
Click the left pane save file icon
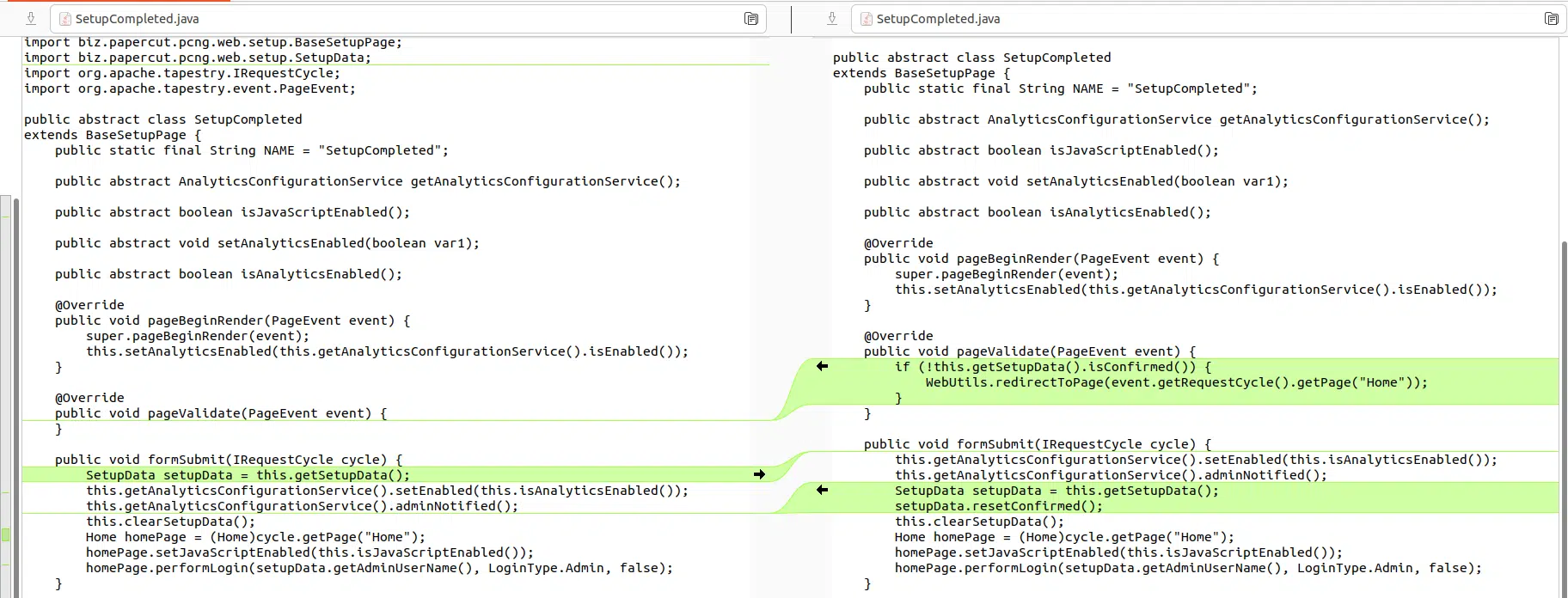coord(31,18)
